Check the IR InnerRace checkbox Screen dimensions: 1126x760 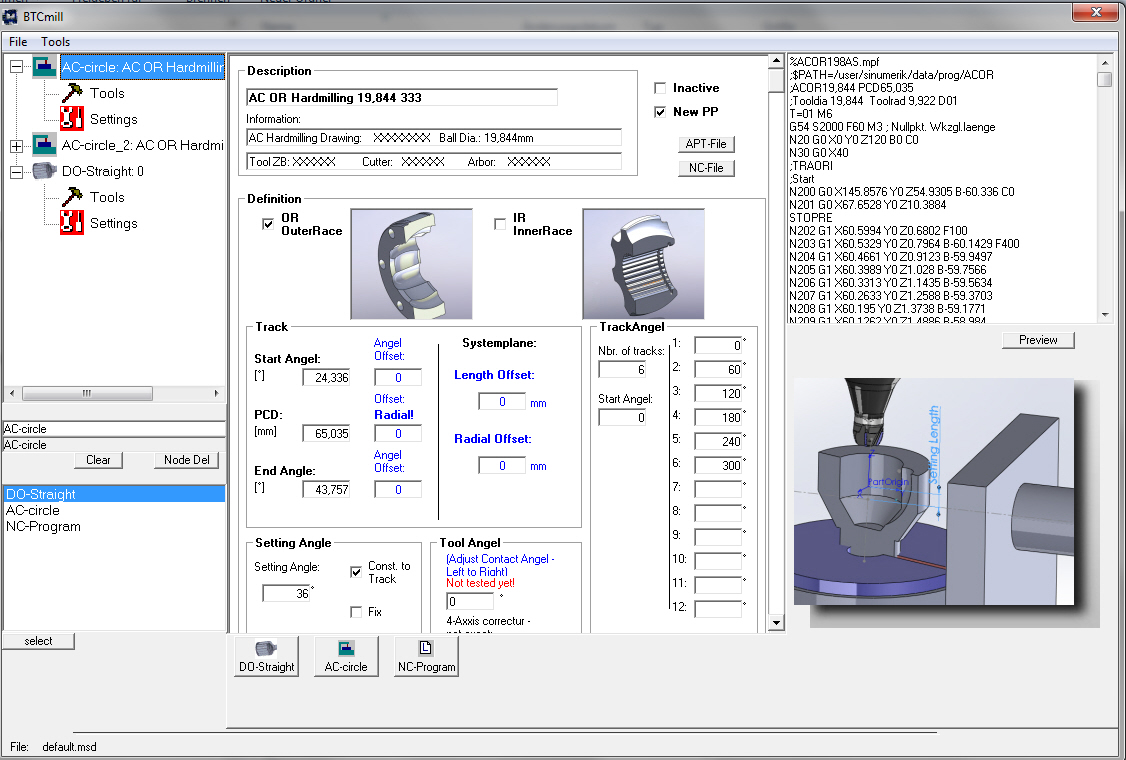click(x=500, y=225)
